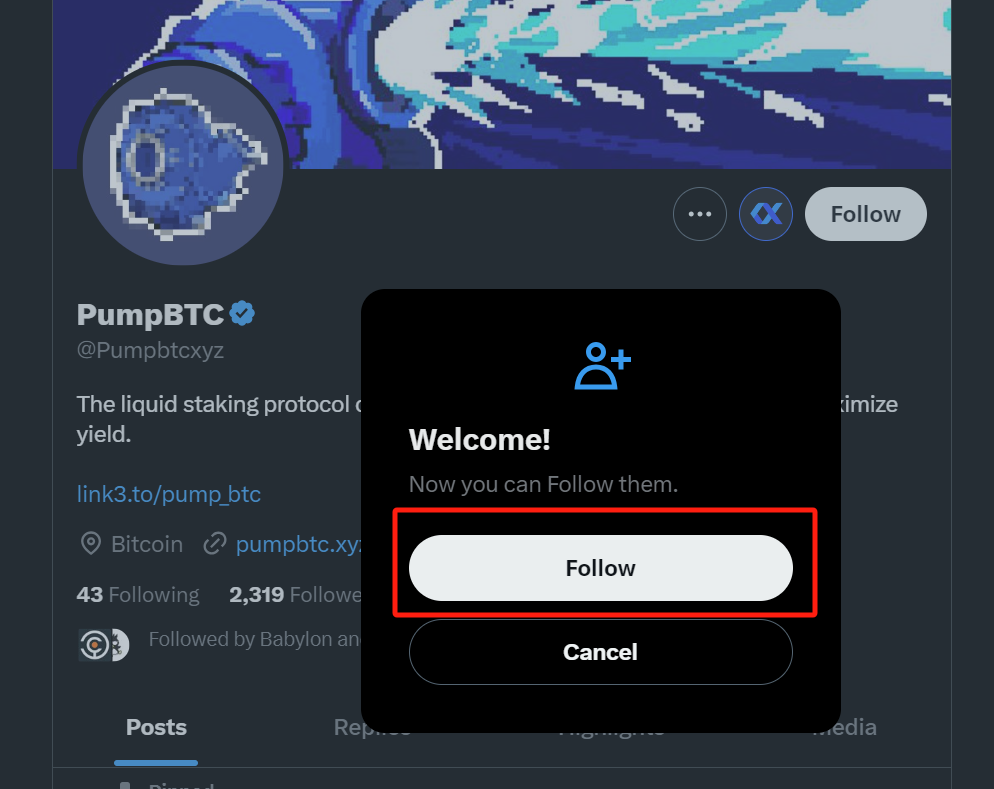Open the three-dot more options menu
994x789 pixels.
[x=699, y=214]
